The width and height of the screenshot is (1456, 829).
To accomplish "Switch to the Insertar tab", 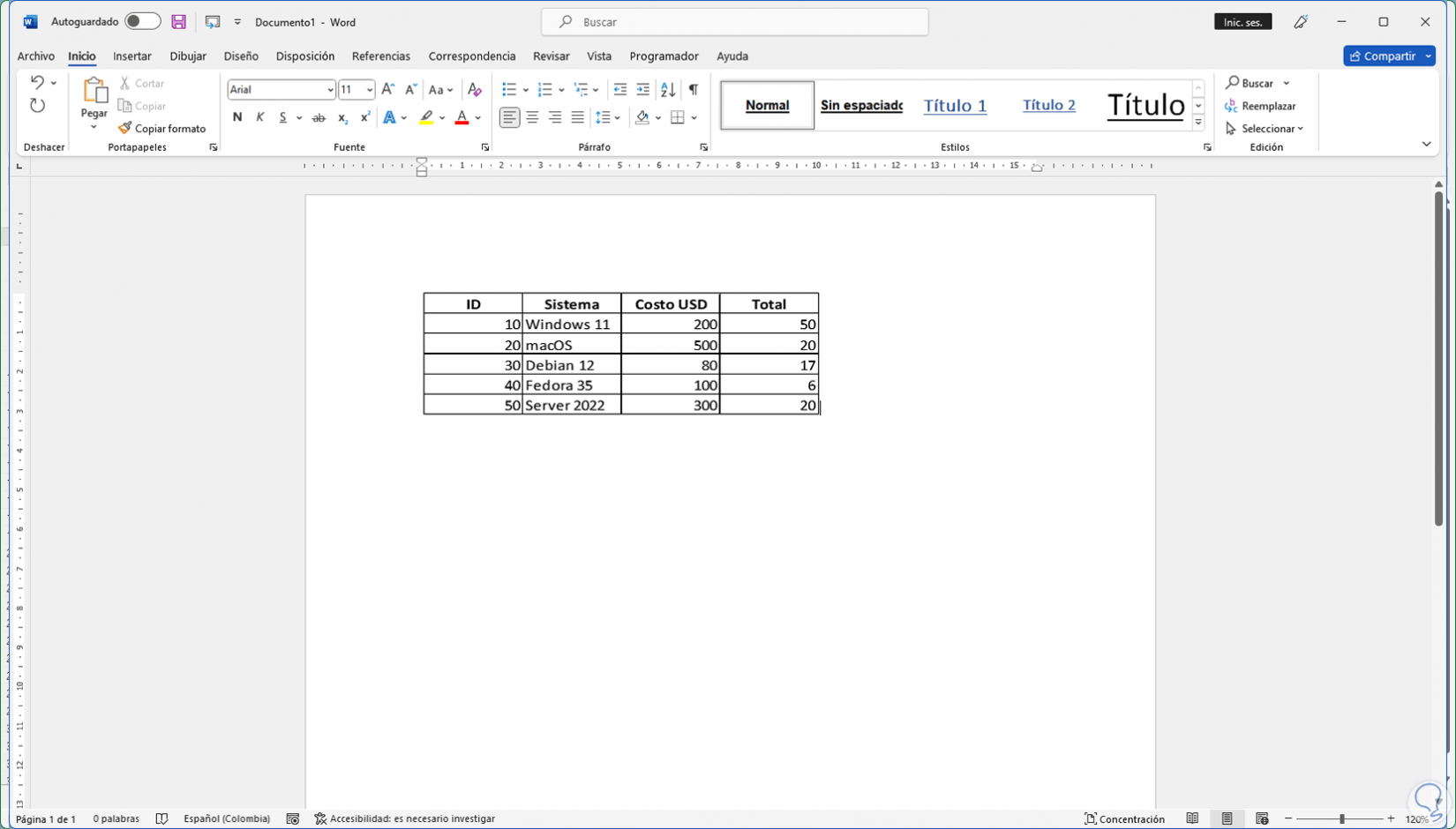I will coord(132,56).
